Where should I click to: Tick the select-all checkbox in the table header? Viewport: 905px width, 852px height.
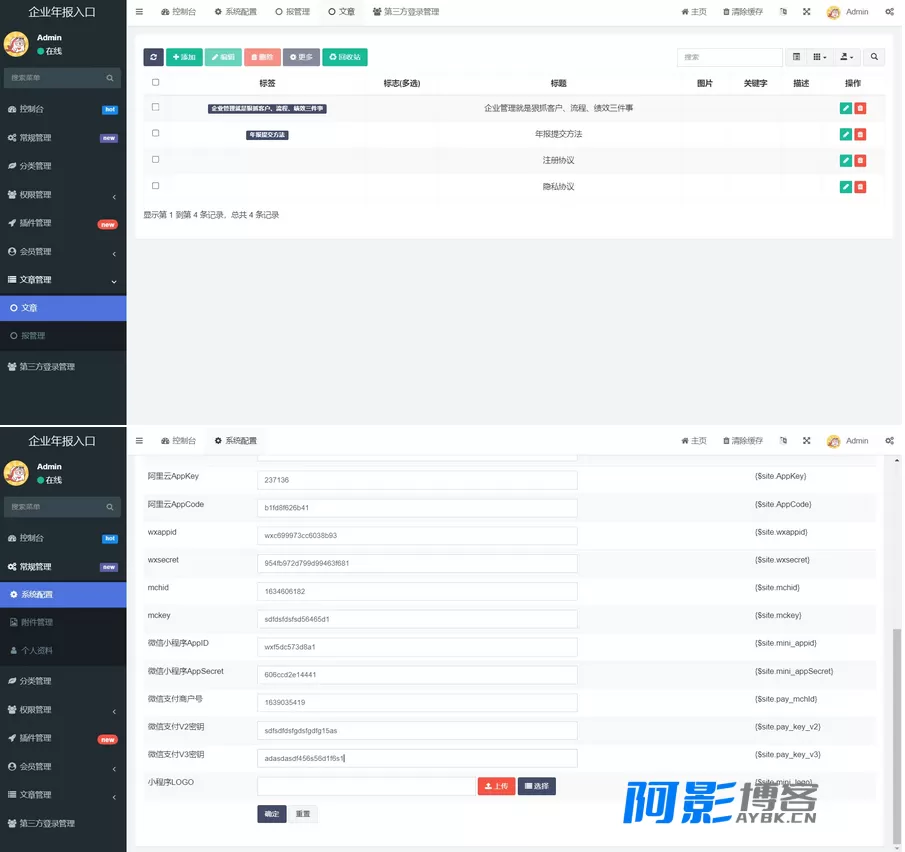tap(155, 83)
